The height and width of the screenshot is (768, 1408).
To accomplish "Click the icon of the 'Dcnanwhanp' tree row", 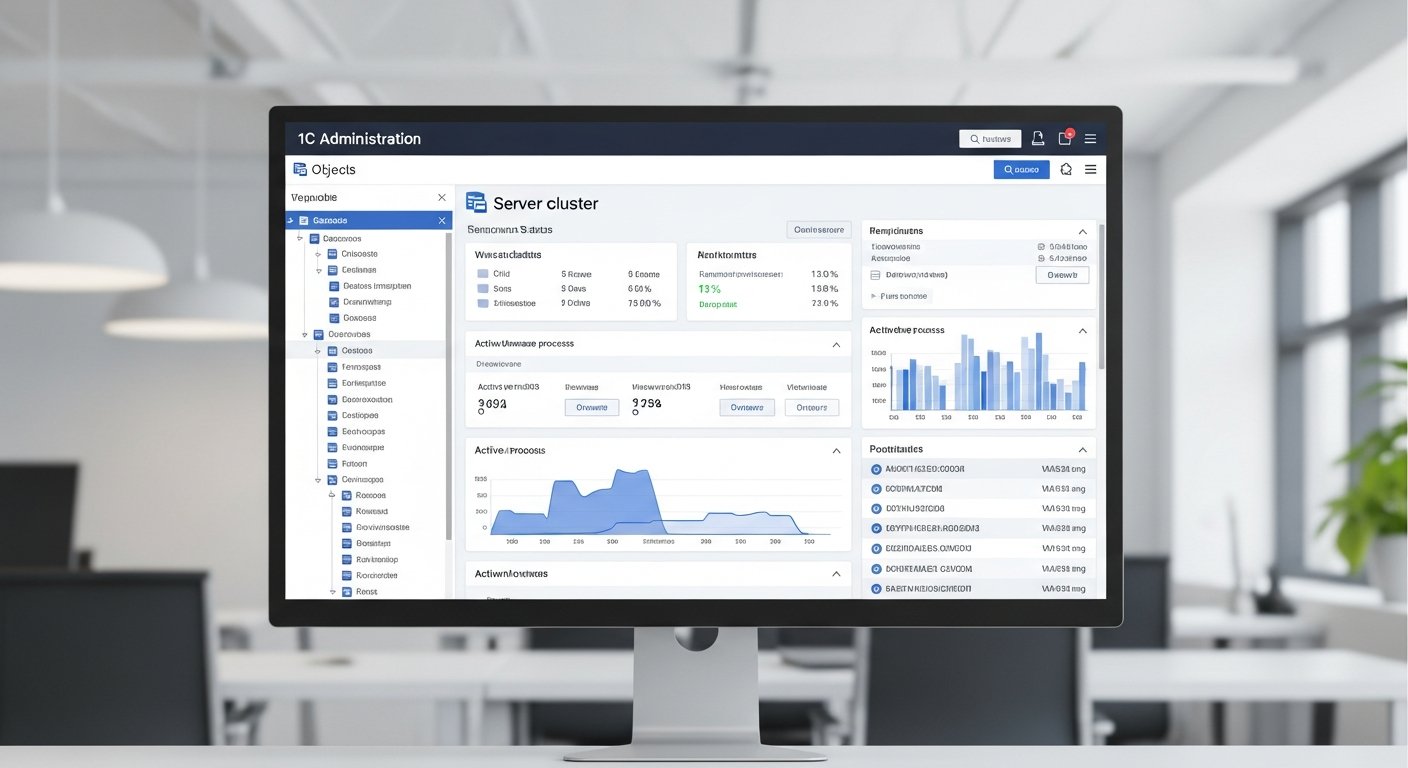I will [335, 302].
